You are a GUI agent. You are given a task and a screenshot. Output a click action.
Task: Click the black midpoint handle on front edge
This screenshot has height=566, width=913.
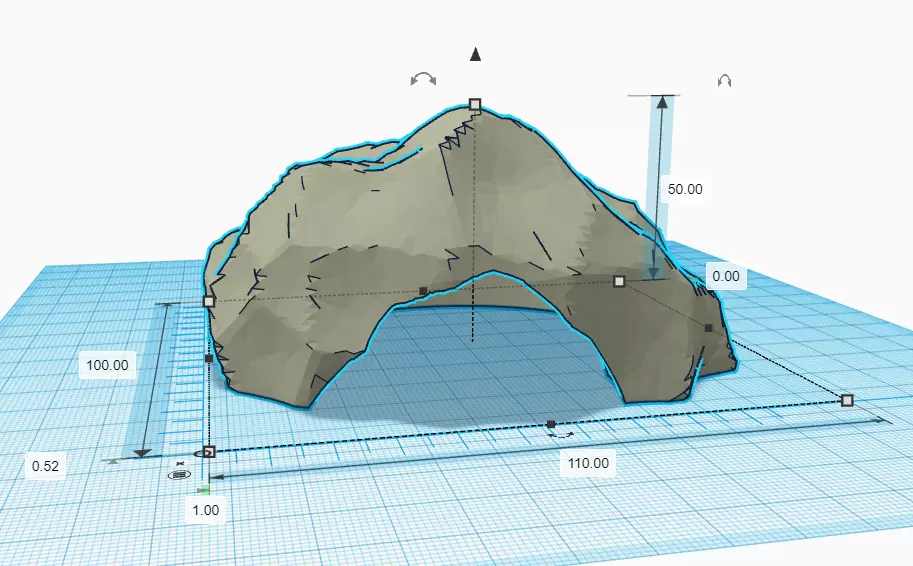click(551, 424)
